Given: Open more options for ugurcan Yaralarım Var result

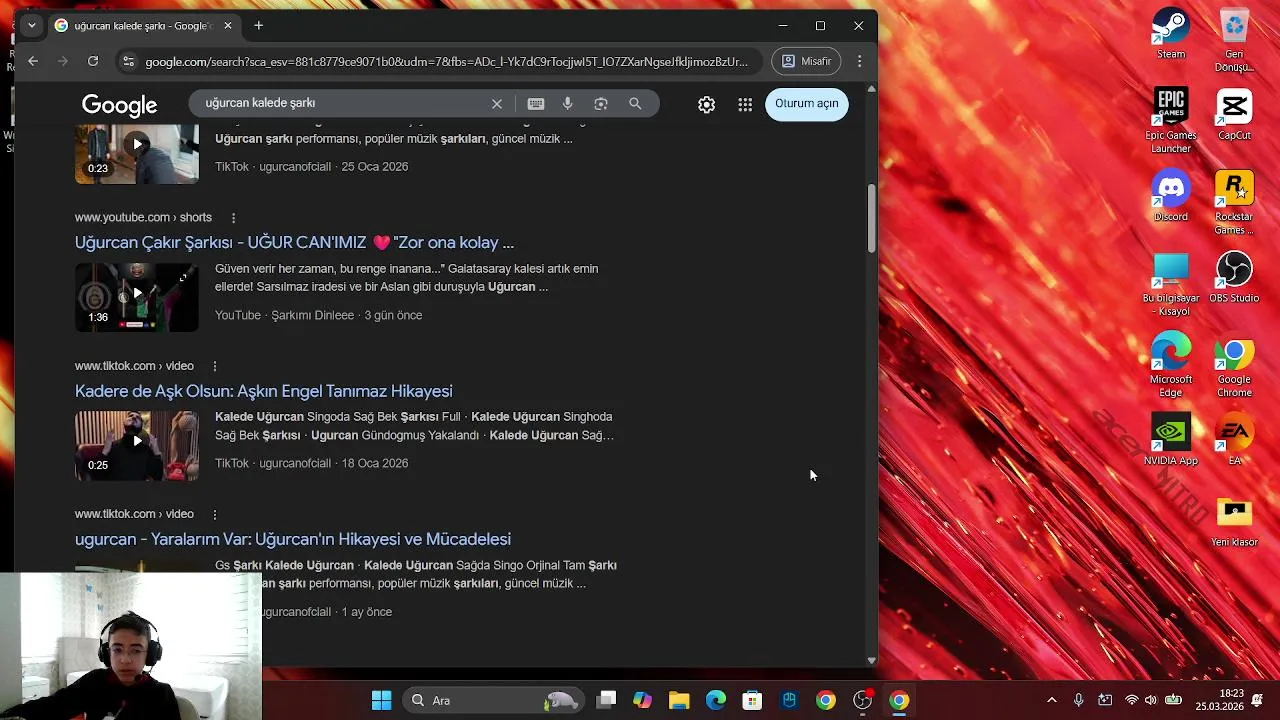Looking at the screenshot, I should click(214, 514).
